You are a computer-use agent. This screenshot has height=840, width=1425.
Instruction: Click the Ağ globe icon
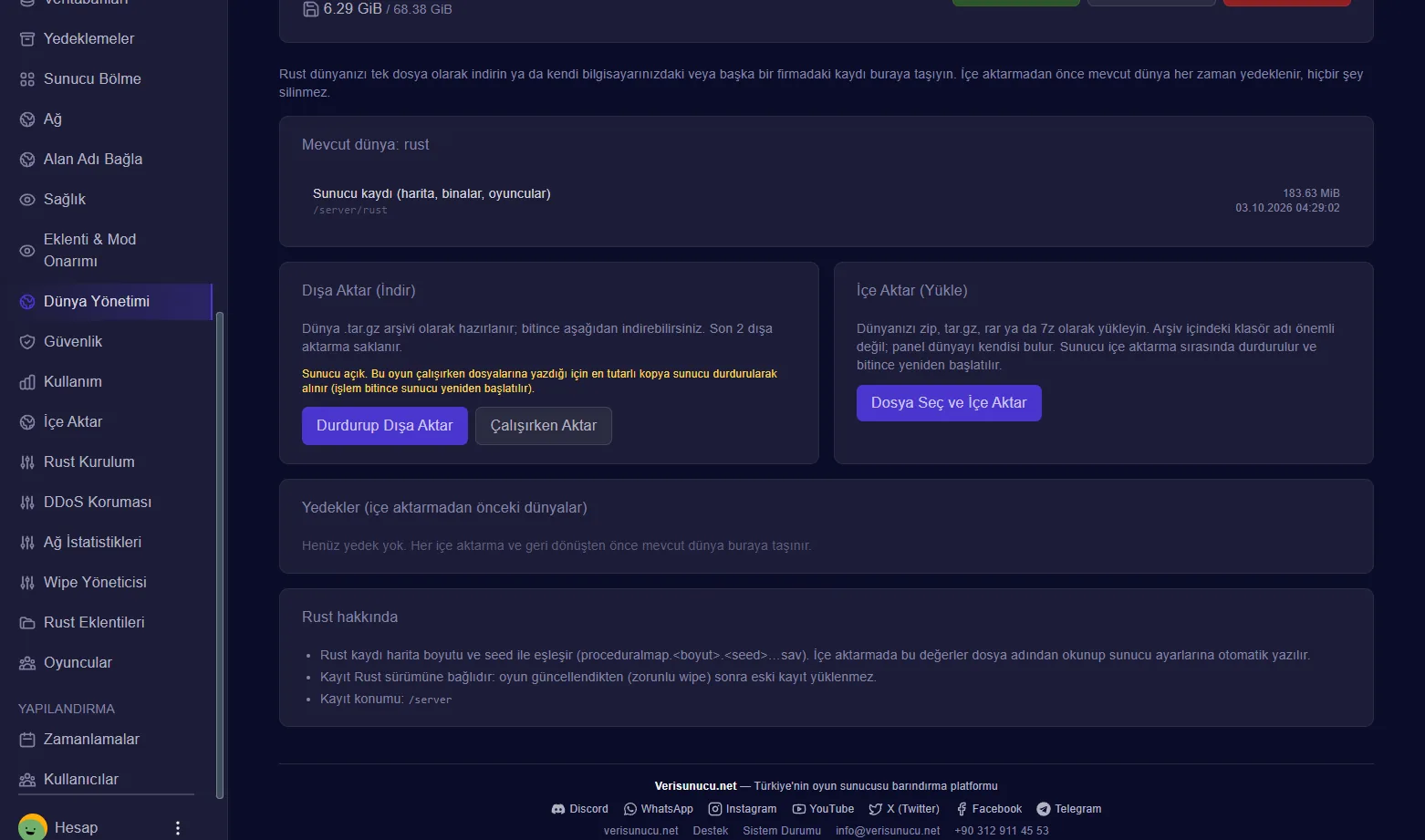[x=27, y=119]
